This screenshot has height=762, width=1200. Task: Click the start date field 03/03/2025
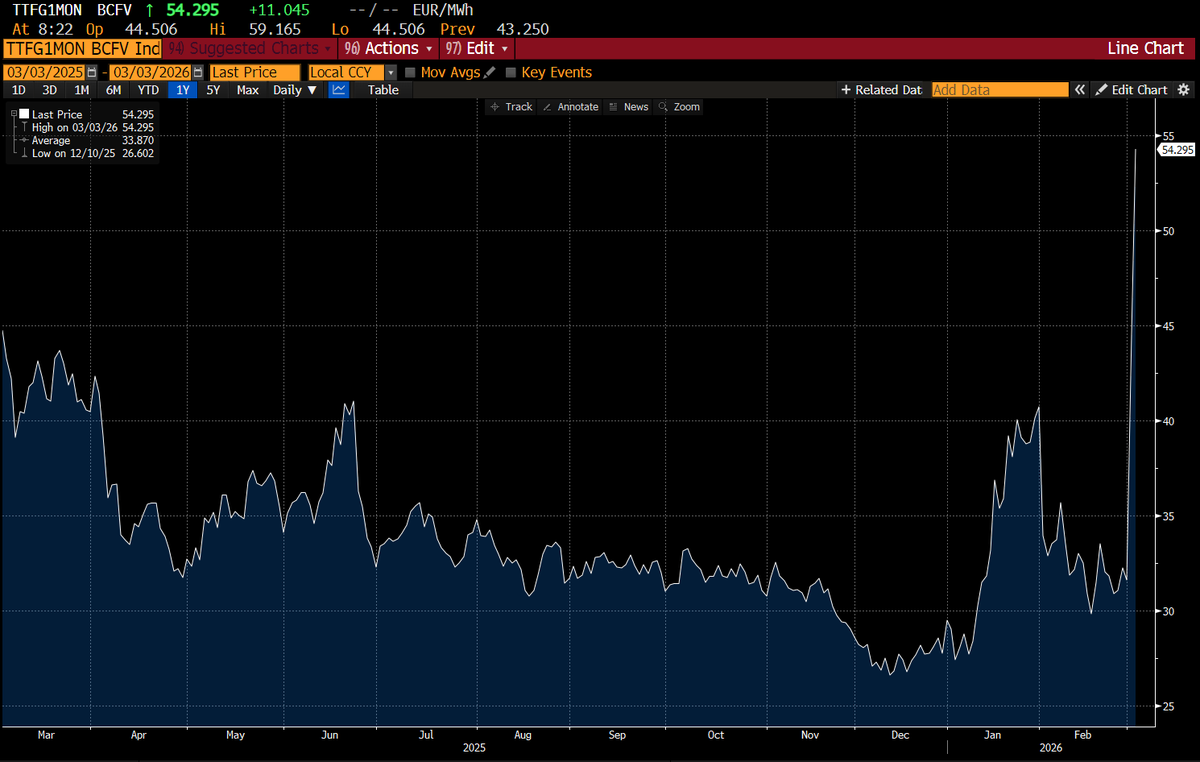(45, 73)
